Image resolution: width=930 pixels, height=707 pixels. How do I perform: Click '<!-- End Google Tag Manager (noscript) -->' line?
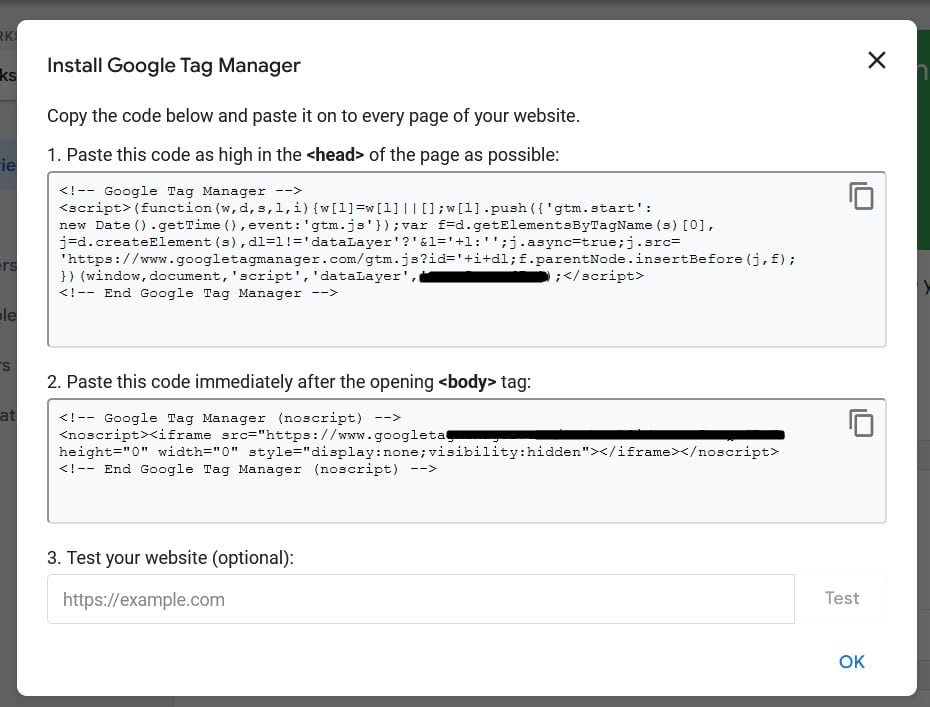pyautogui.click(x=248, y=469)
